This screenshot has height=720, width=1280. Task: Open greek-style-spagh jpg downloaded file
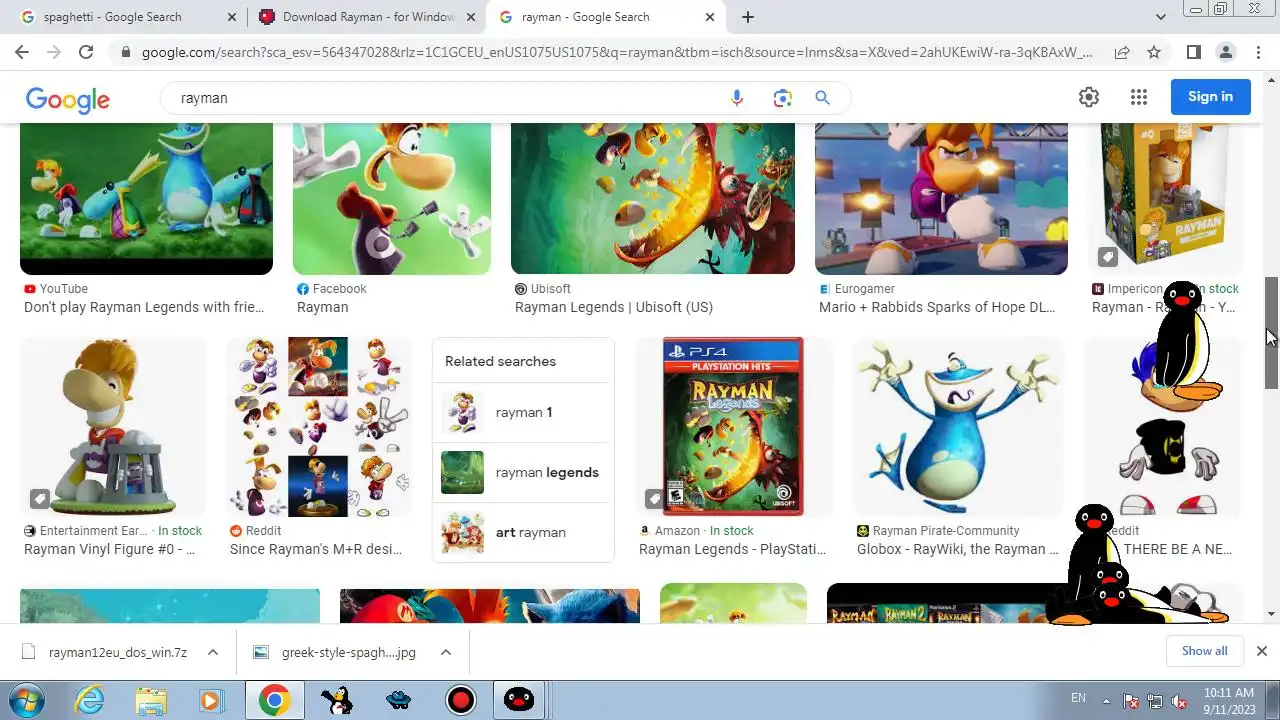pos(348,652)
